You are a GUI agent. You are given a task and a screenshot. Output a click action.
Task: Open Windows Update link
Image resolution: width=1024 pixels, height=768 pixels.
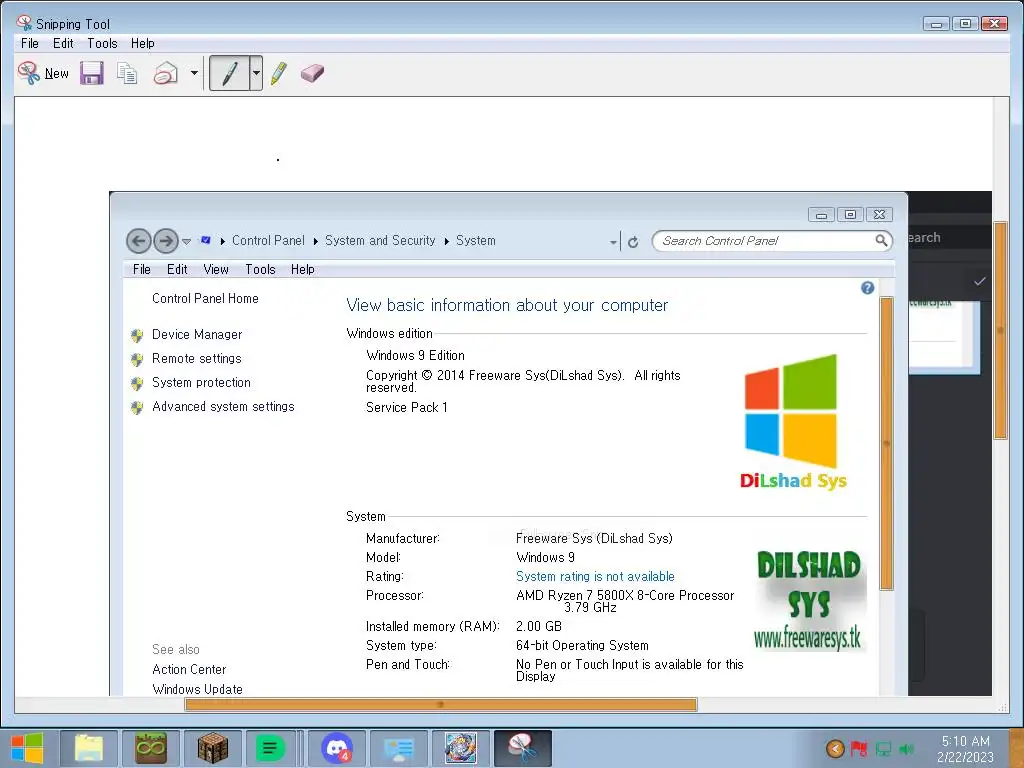click(197, 689)
